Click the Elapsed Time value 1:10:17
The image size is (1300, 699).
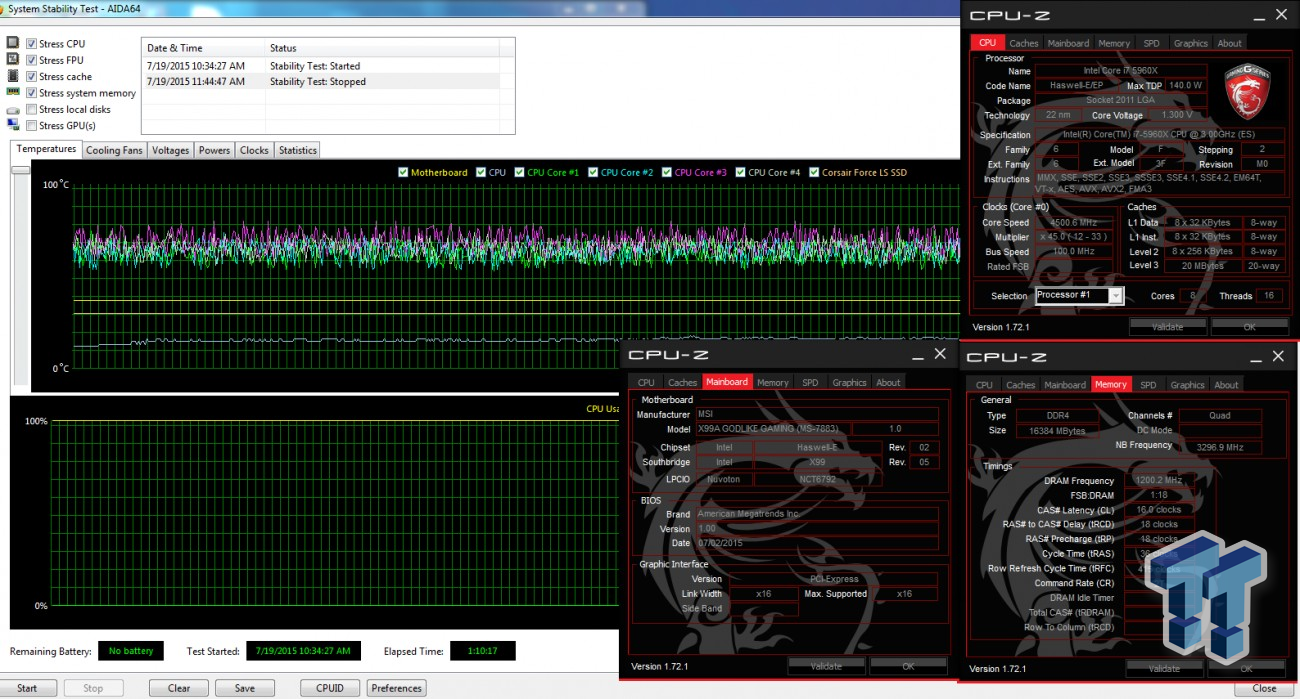482,651
